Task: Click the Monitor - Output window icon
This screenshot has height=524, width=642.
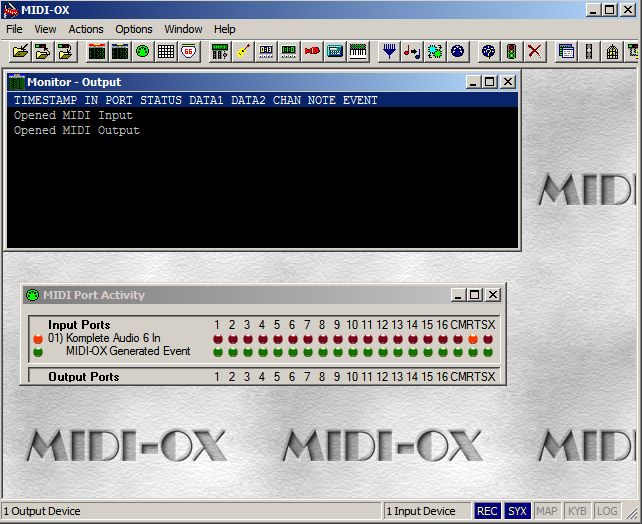Action: (17, 82)
